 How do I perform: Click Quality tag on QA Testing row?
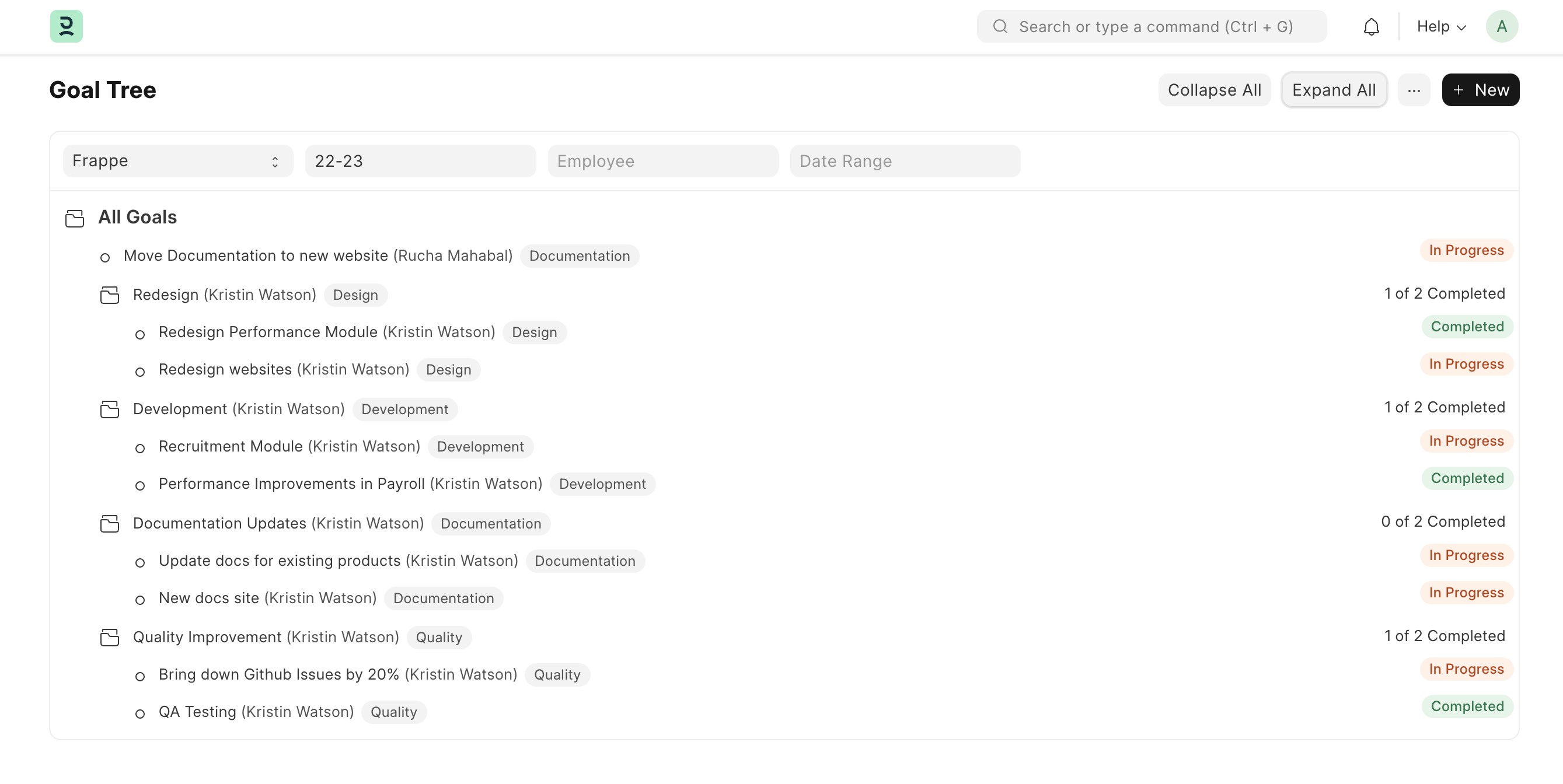click(x=394, y=712)
